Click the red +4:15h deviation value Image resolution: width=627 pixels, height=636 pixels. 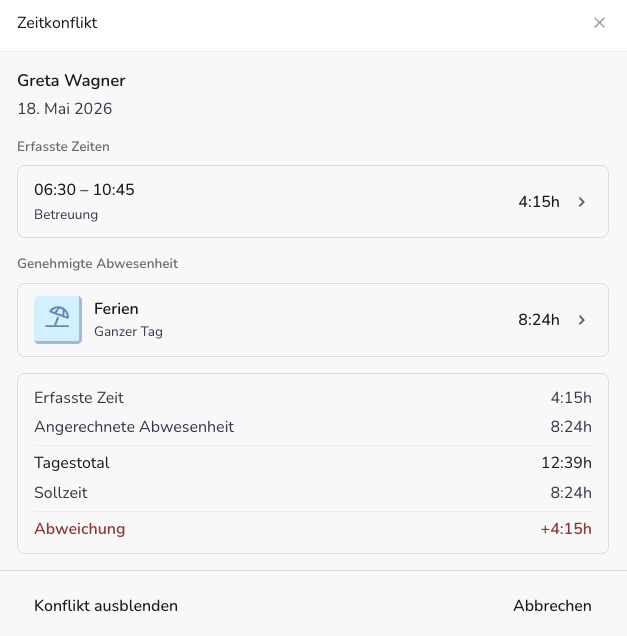(x=566, y=529)
